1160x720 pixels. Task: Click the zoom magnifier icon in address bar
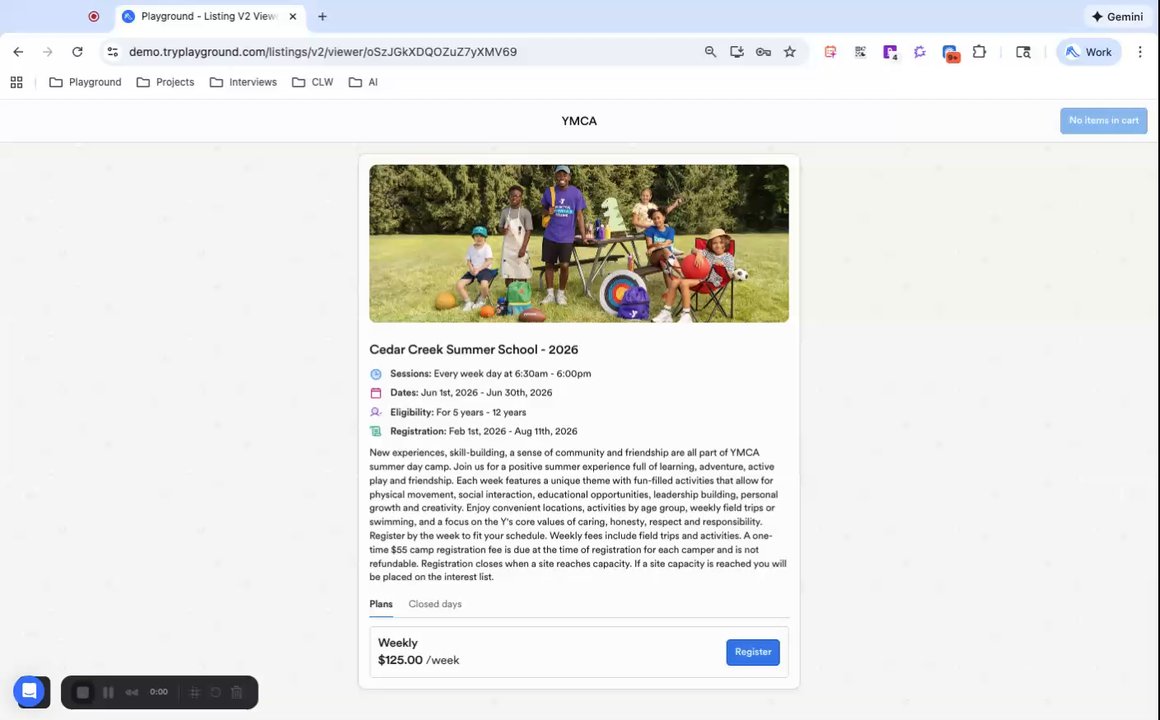710,52
